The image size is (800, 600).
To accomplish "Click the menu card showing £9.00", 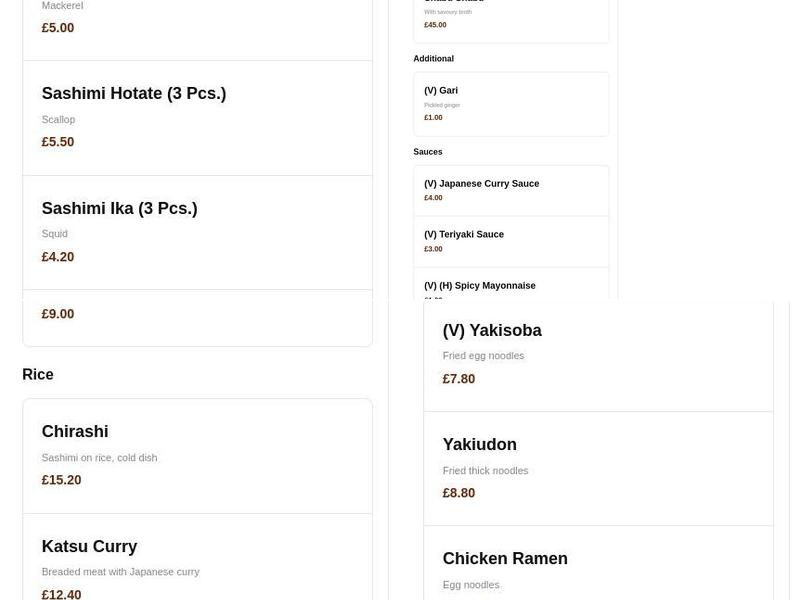I will (197, 317).
